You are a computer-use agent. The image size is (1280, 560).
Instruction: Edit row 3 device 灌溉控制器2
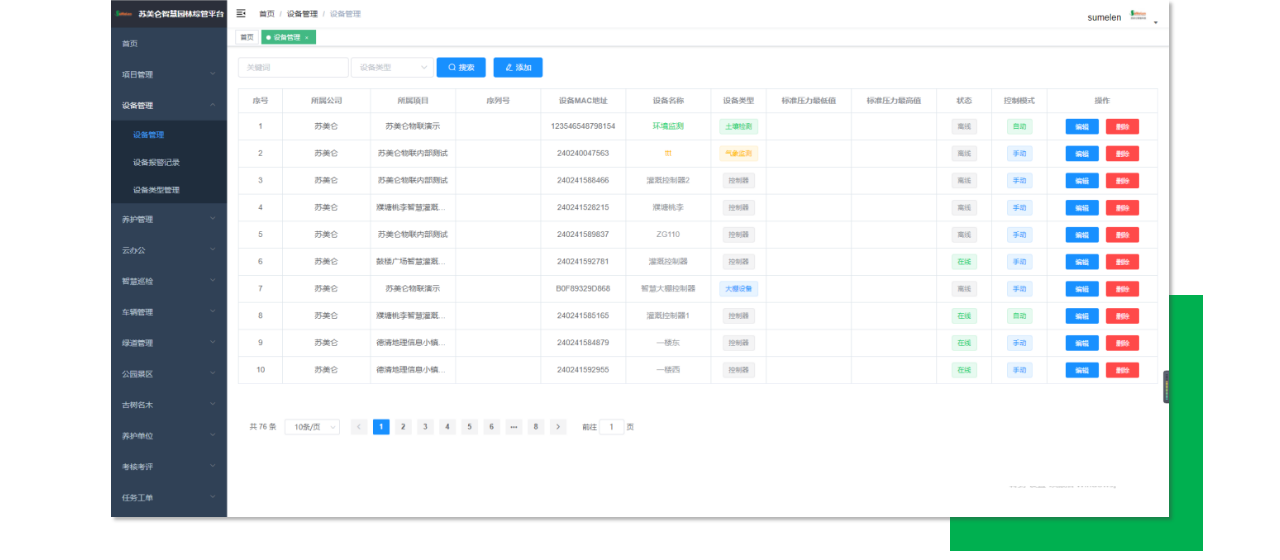[1082, 181]
